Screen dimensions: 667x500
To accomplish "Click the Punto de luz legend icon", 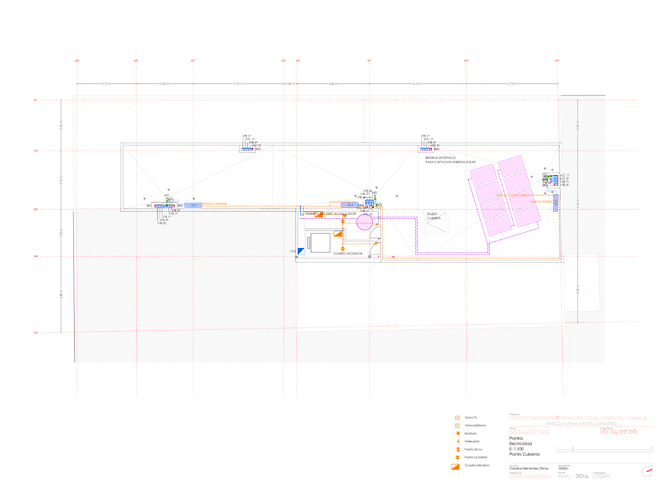I will (x=457, y=449).
